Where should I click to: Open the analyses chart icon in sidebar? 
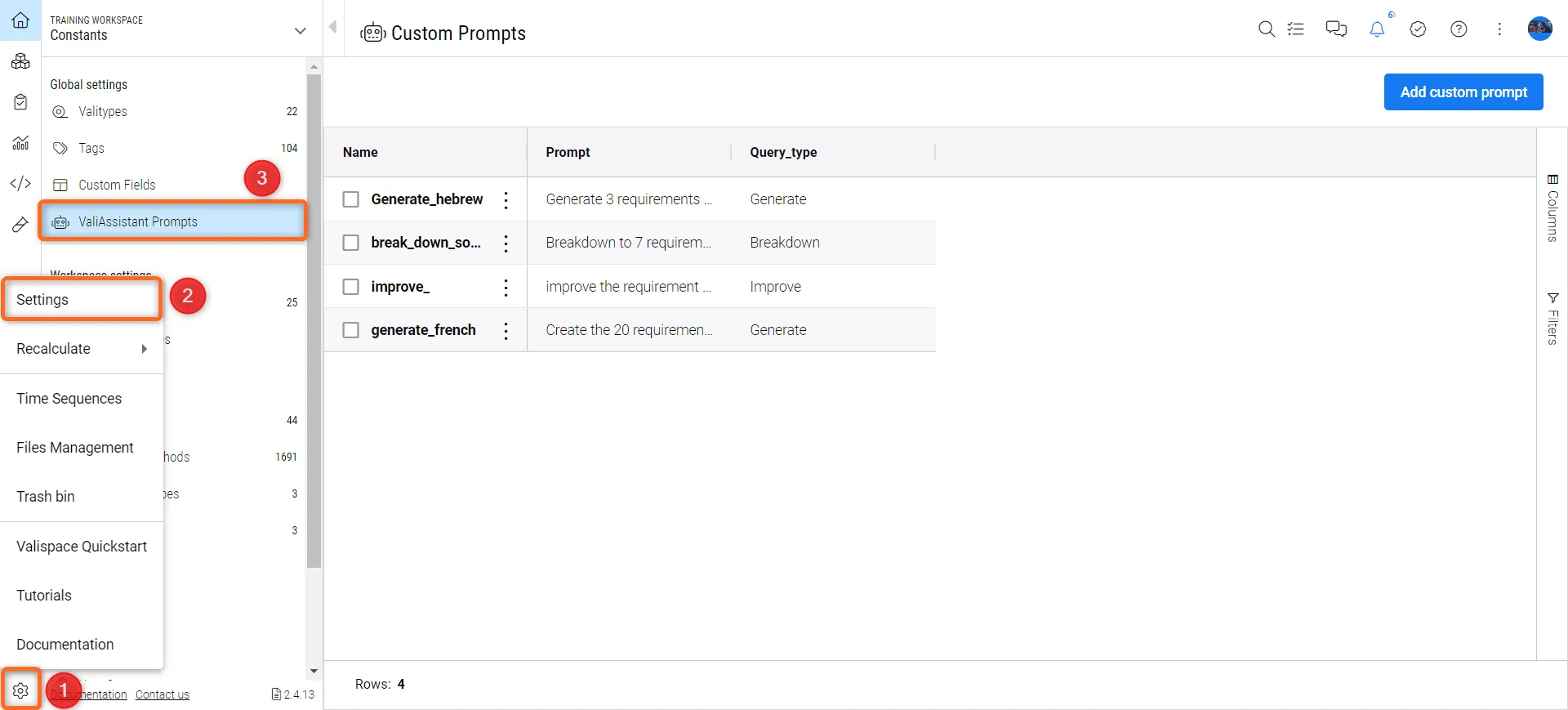tap(20, 143)
